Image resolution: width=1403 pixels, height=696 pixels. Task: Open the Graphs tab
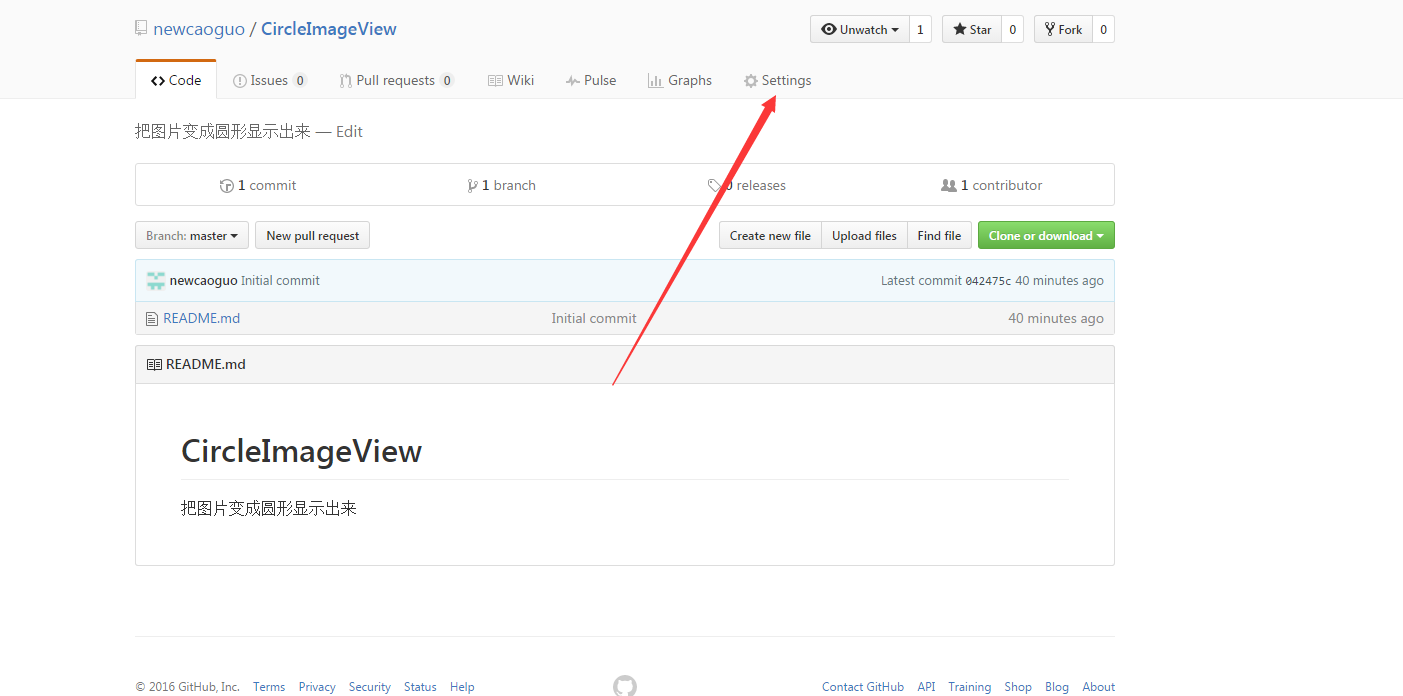(x=680, y=81)
